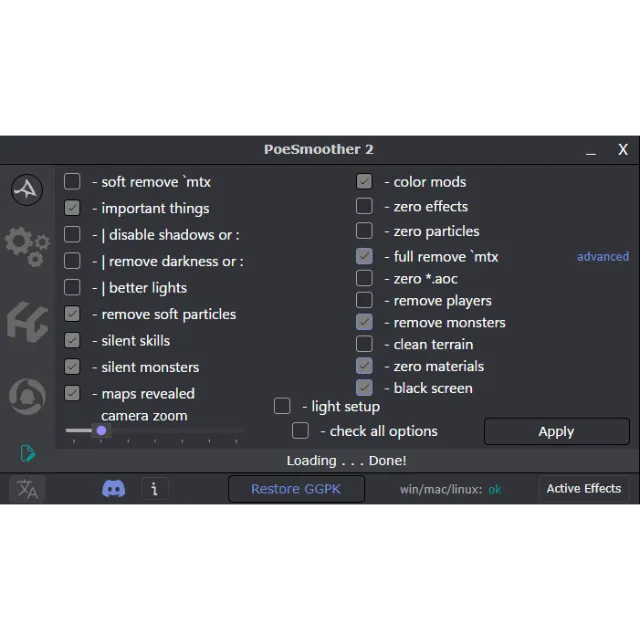
Task: Click the info icon button
Action: click(154, 489)
